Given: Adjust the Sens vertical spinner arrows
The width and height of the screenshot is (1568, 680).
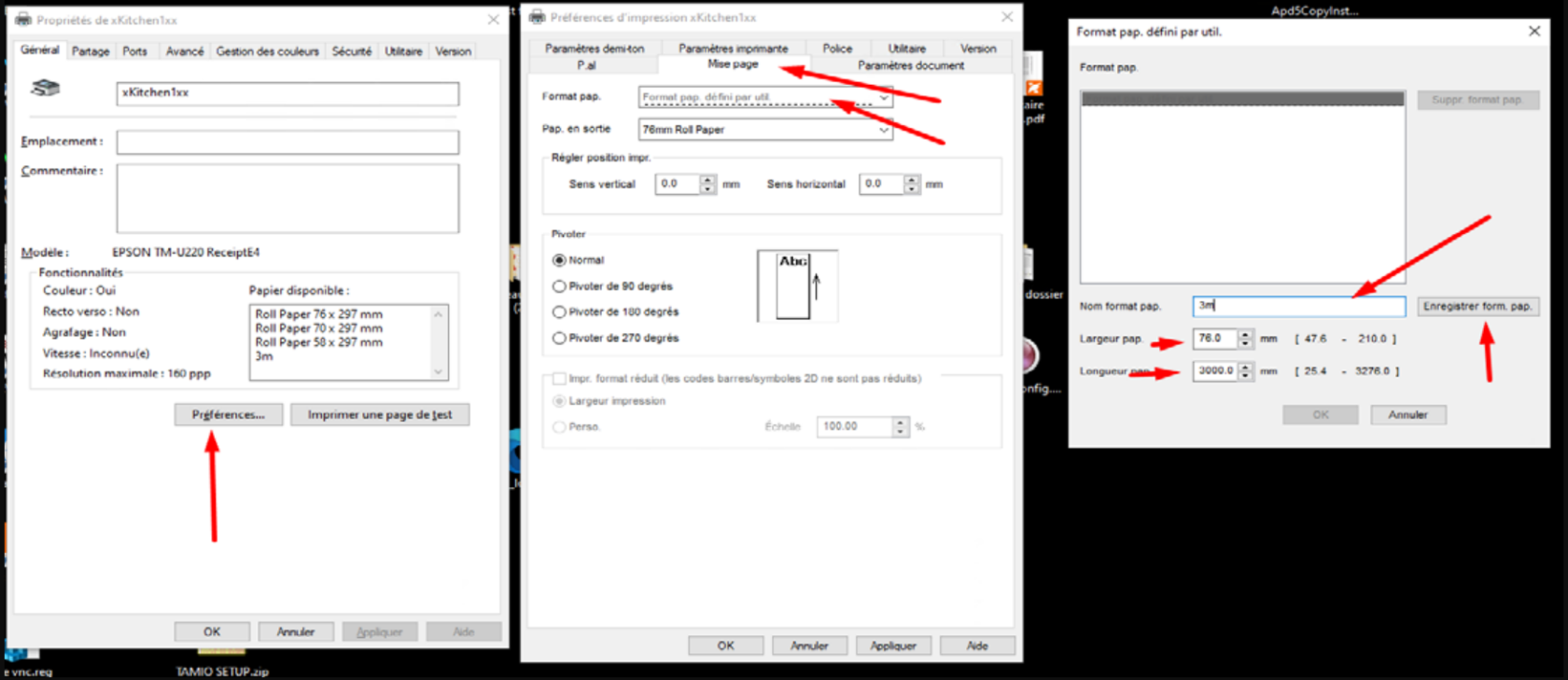Looking at the screenshot, I should click(x=707, y=185).
